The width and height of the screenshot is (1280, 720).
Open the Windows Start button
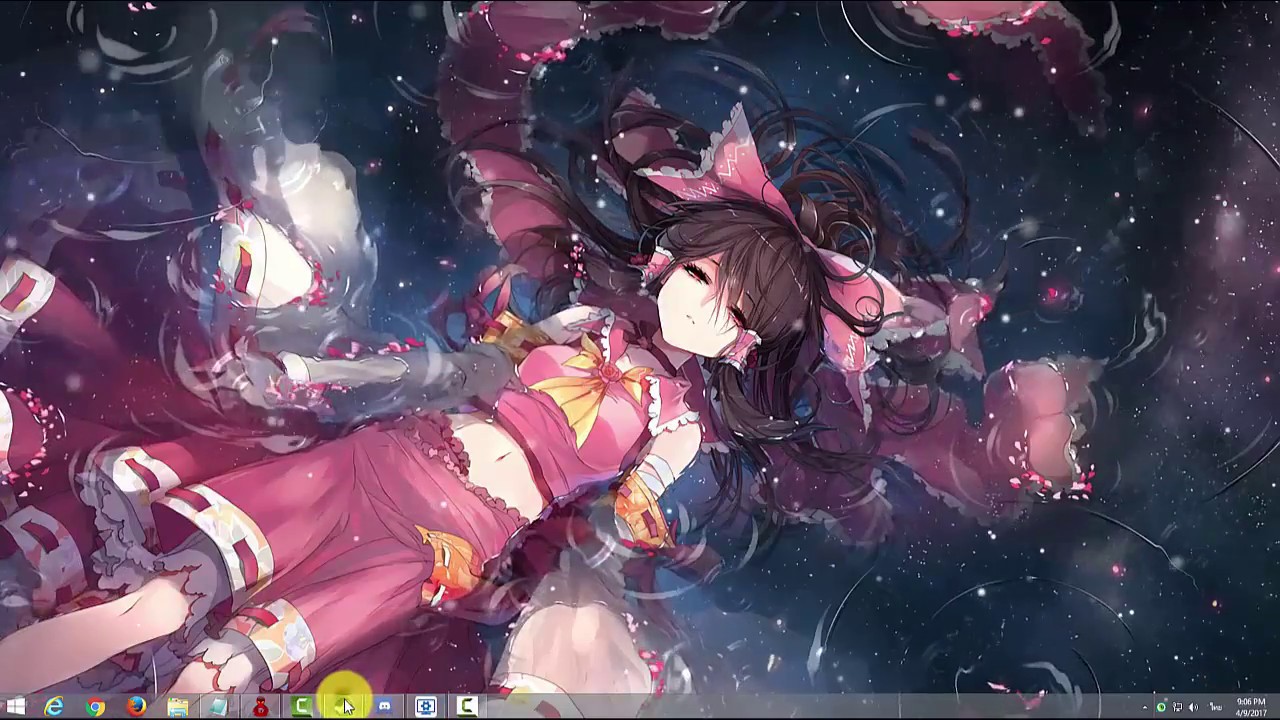coord(15,707)
